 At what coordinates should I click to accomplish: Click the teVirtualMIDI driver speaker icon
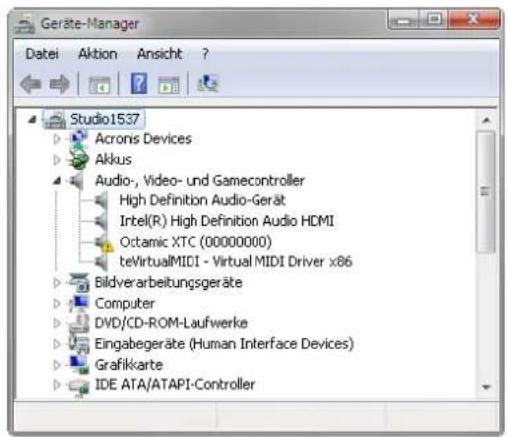click(101, 262)
